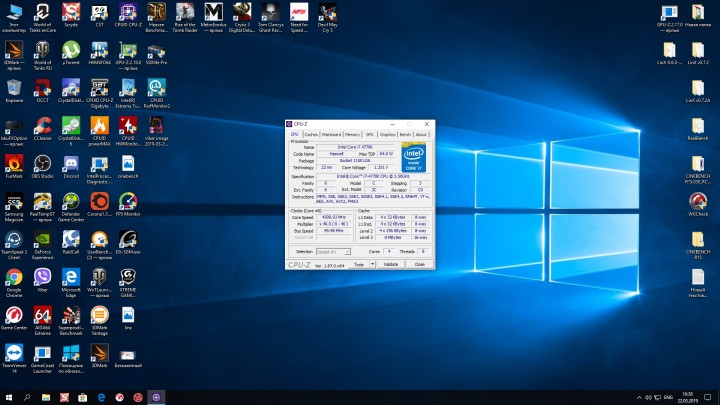Open the Viber desktop shortcut
This screenshot has height=405, width=720.
pyautogui.click(x=42, y=281)
